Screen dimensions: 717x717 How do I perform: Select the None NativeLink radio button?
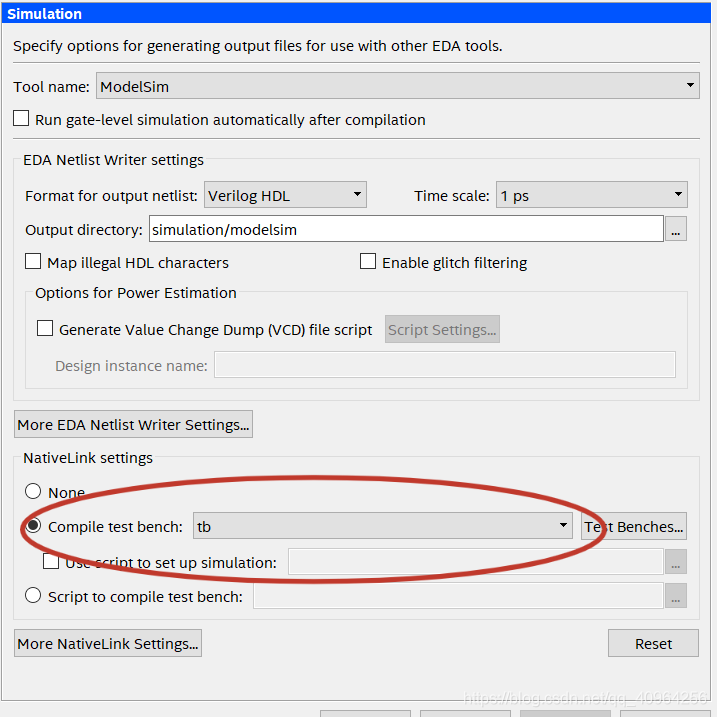coord(33,491)
